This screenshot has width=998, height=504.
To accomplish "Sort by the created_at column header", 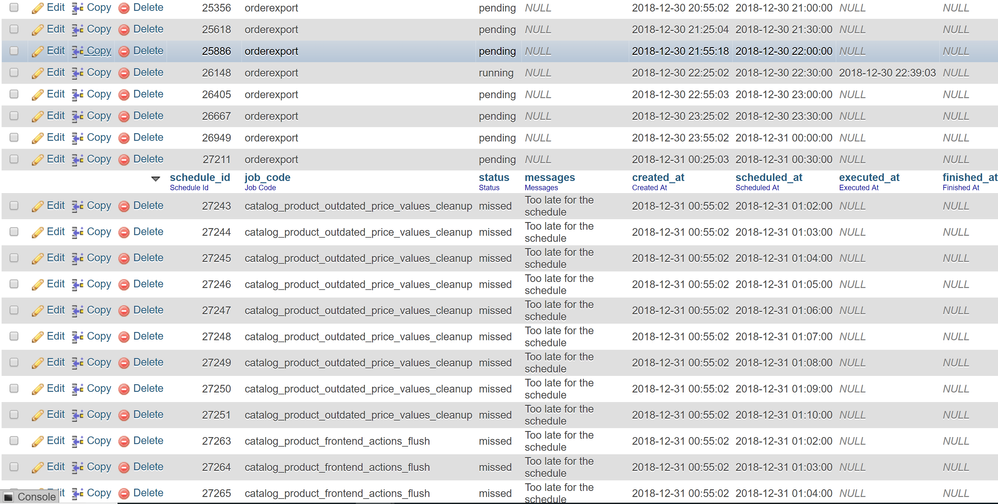I will (658, 177).
